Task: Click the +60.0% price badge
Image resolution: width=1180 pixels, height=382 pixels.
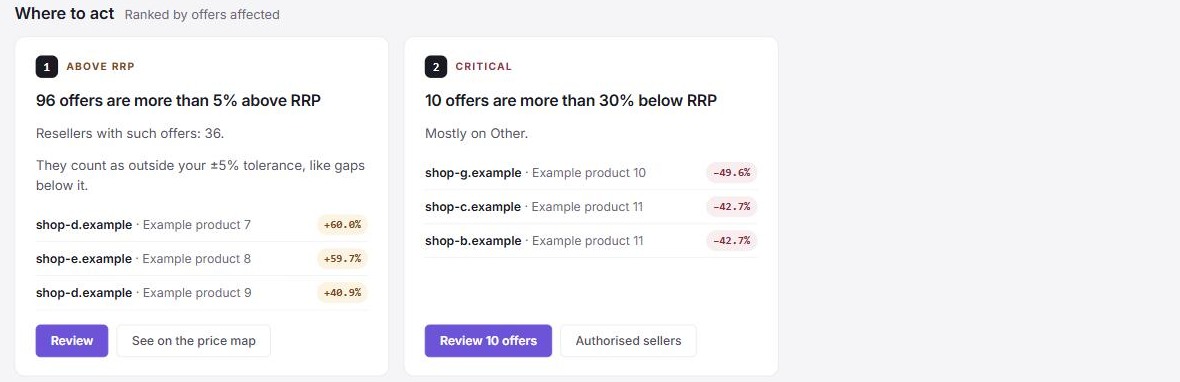Action: tap(342, 224)
